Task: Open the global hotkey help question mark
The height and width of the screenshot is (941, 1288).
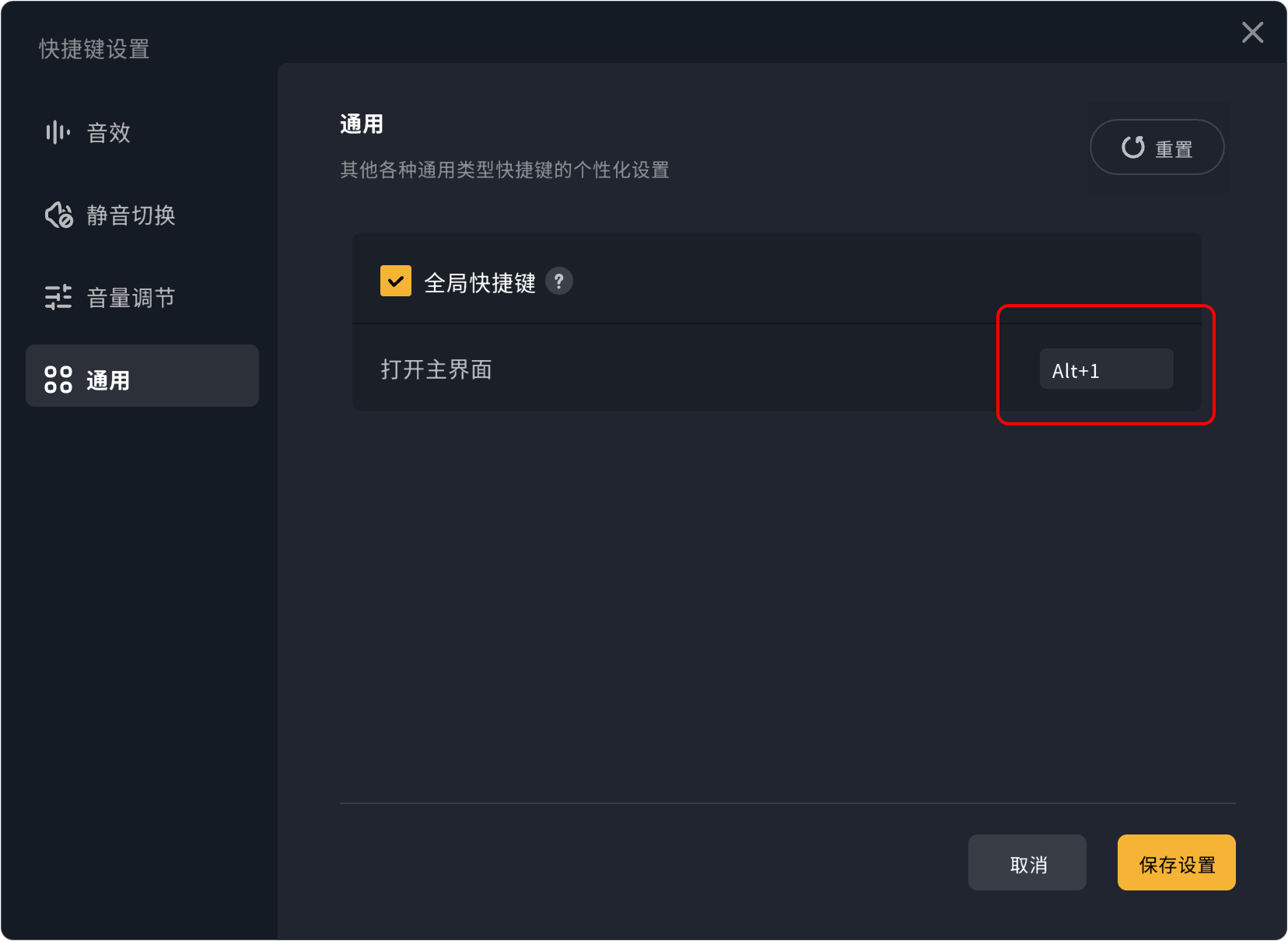Action: 558,281
